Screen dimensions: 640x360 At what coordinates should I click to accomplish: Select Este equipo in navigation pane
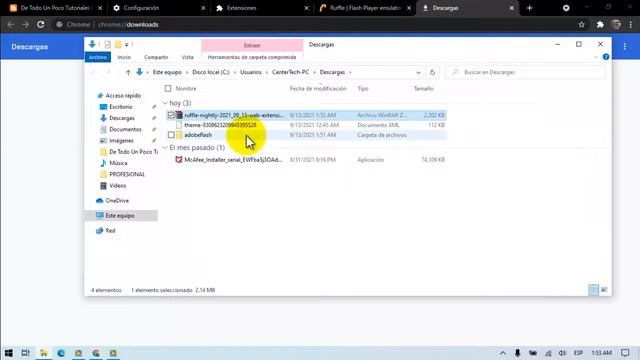point(120,216)
